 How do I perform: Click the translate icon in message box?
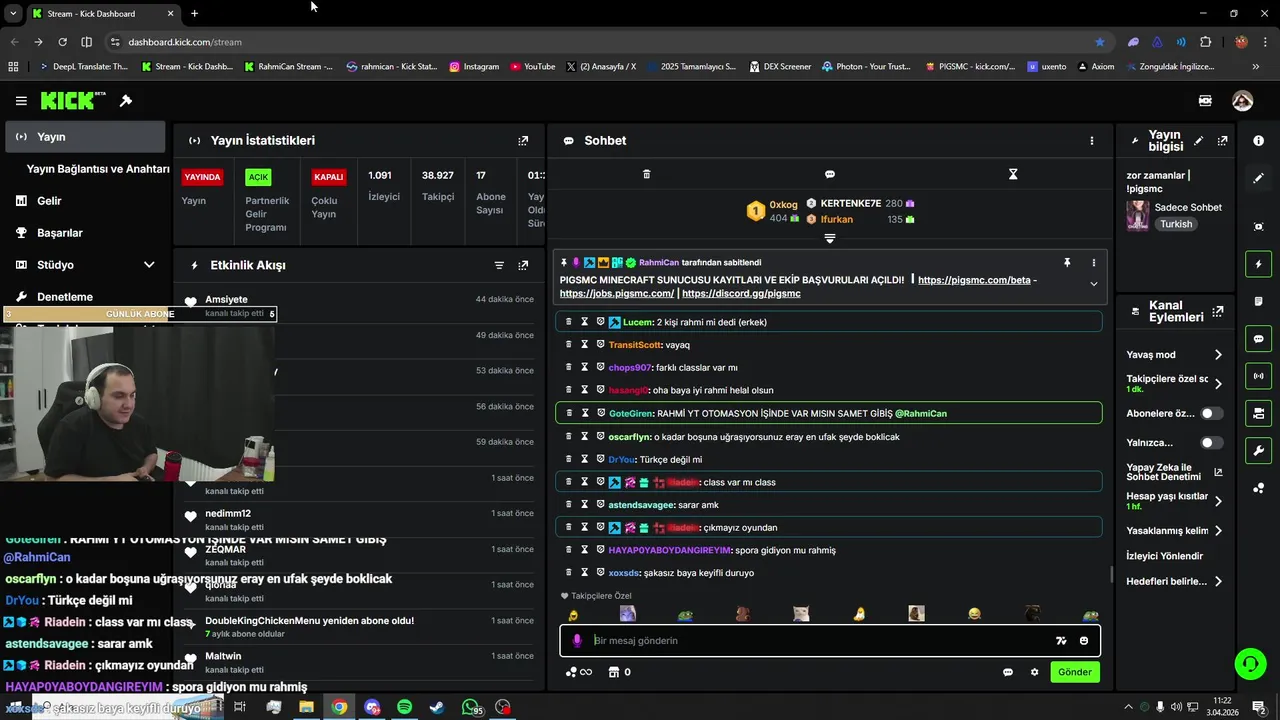coord(1061,641)
